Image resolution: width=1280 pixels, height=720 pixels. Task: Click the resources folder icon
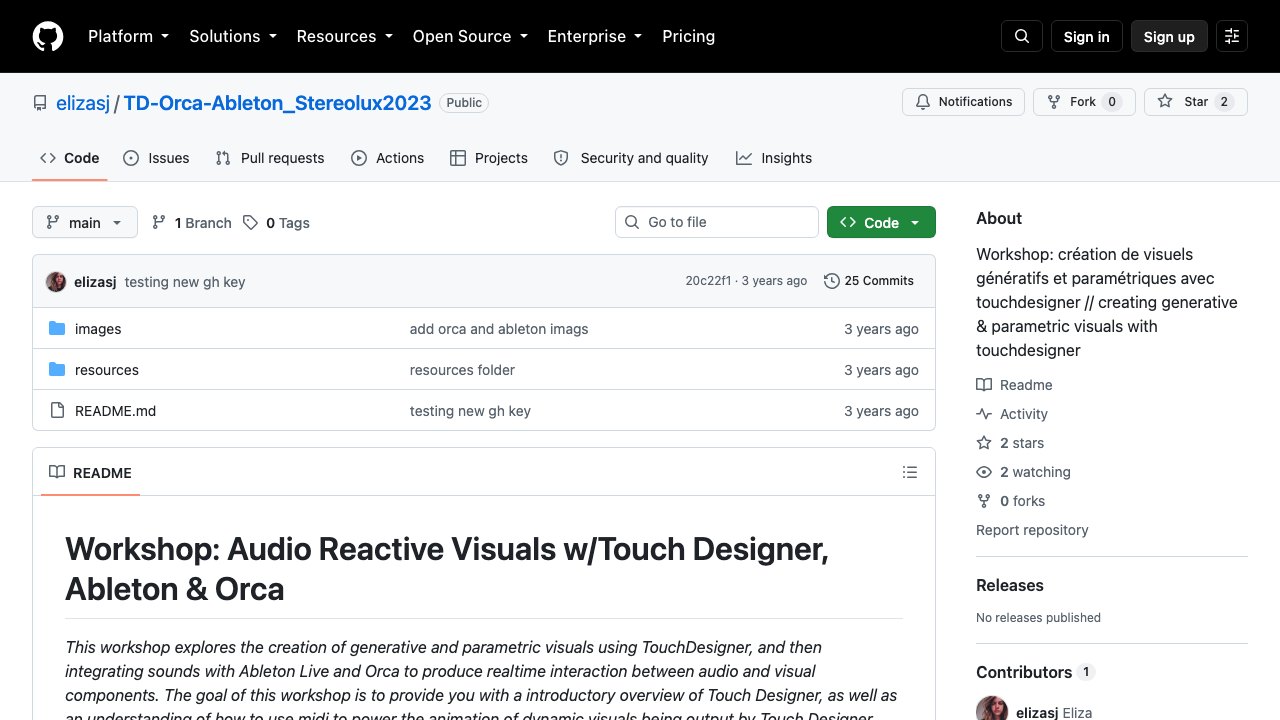point(57,370)
